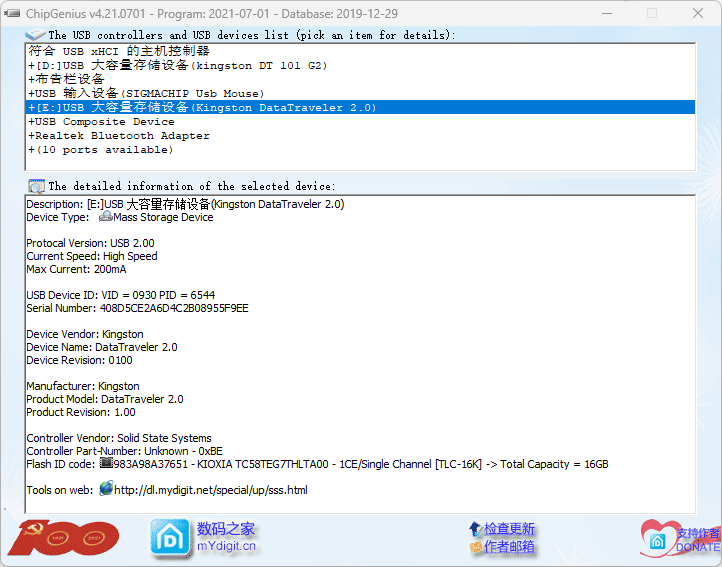Select the [D:] kingston DT 101 G2 device
722x567 pixels.
pos(360,65)
